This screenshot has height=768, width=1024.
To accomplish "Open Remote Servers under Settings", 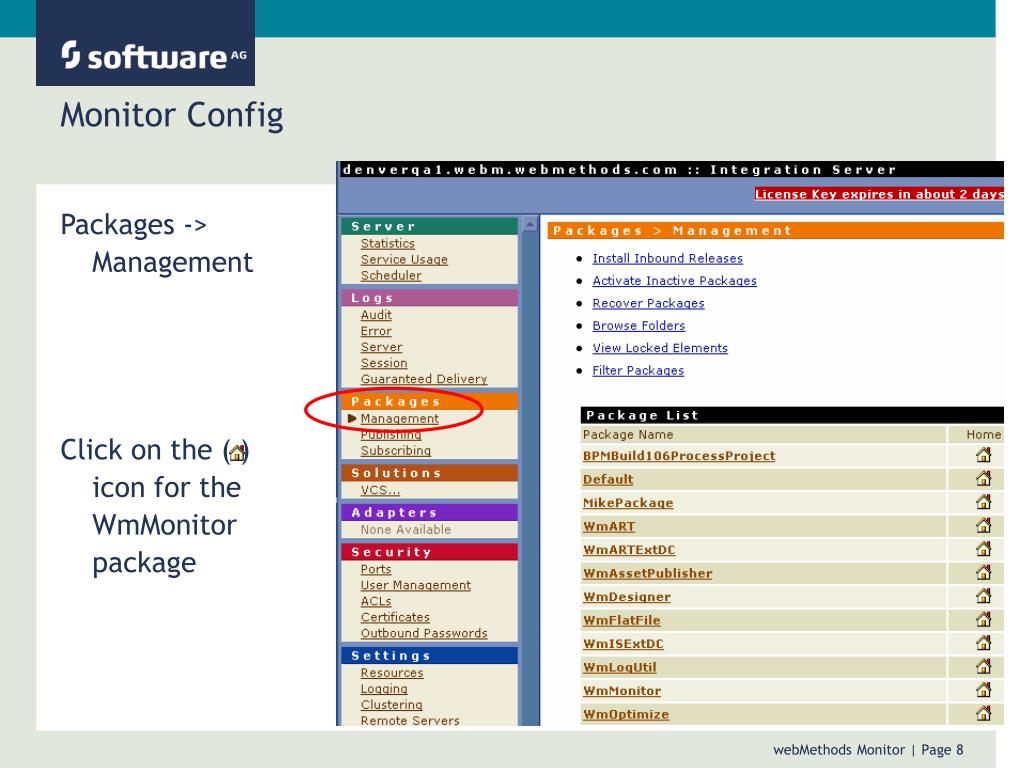I will click(x=410, y=720).
